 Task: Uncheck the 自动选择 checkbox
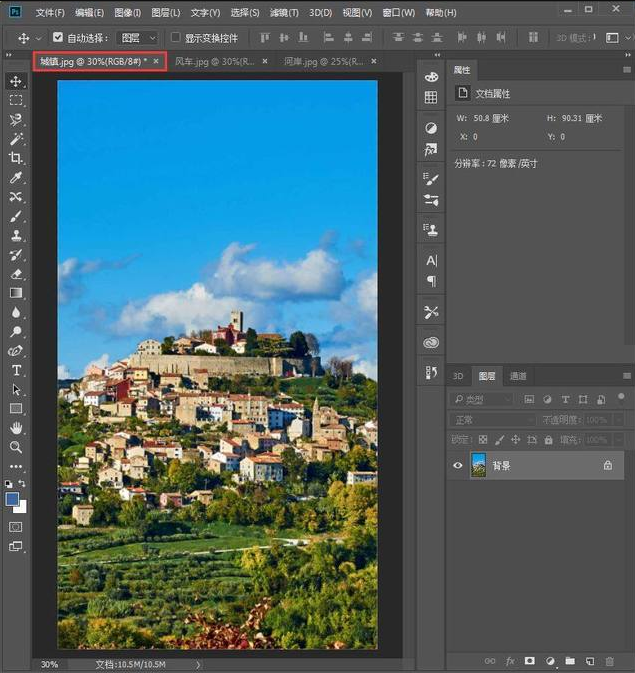pos(58,37)
